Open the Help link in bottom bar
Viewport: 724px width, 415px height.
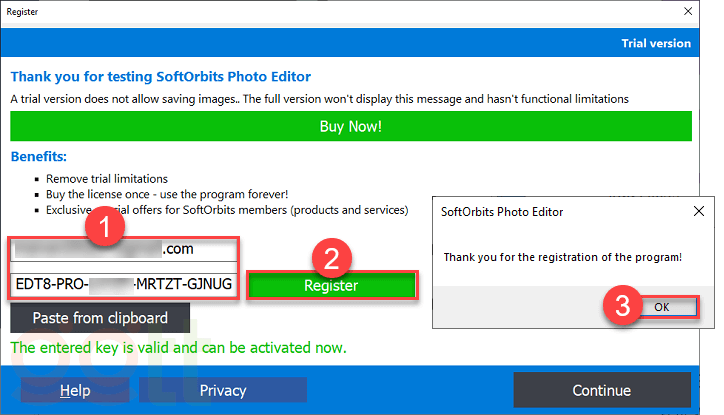point(75,390)
